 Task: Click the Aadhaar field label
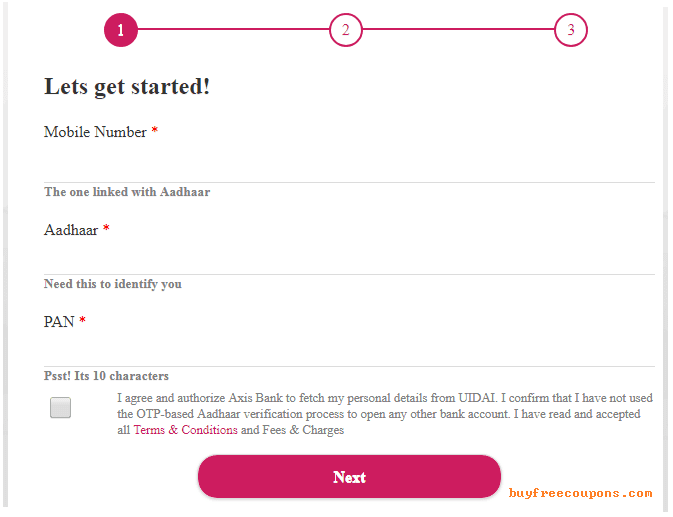pyautogui.click(x=71, y=230)
